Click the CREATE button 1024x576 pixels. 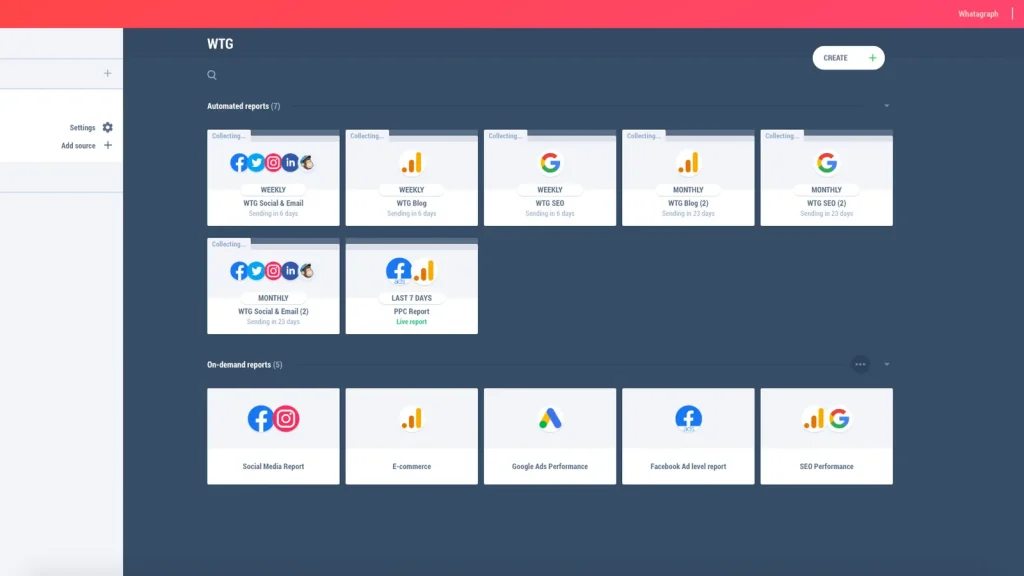pos(848,57)
